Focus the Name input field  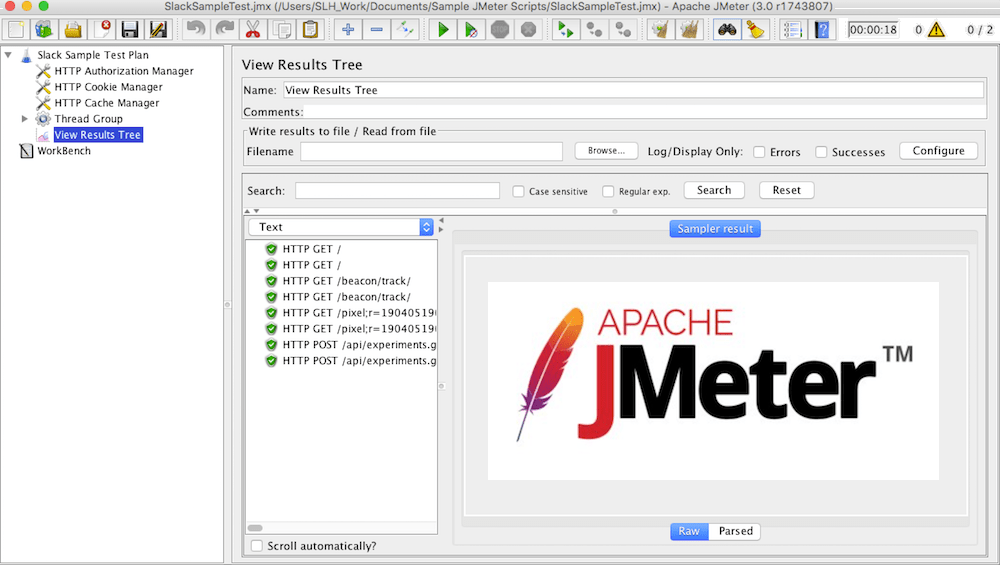click(x=633, y=90)
